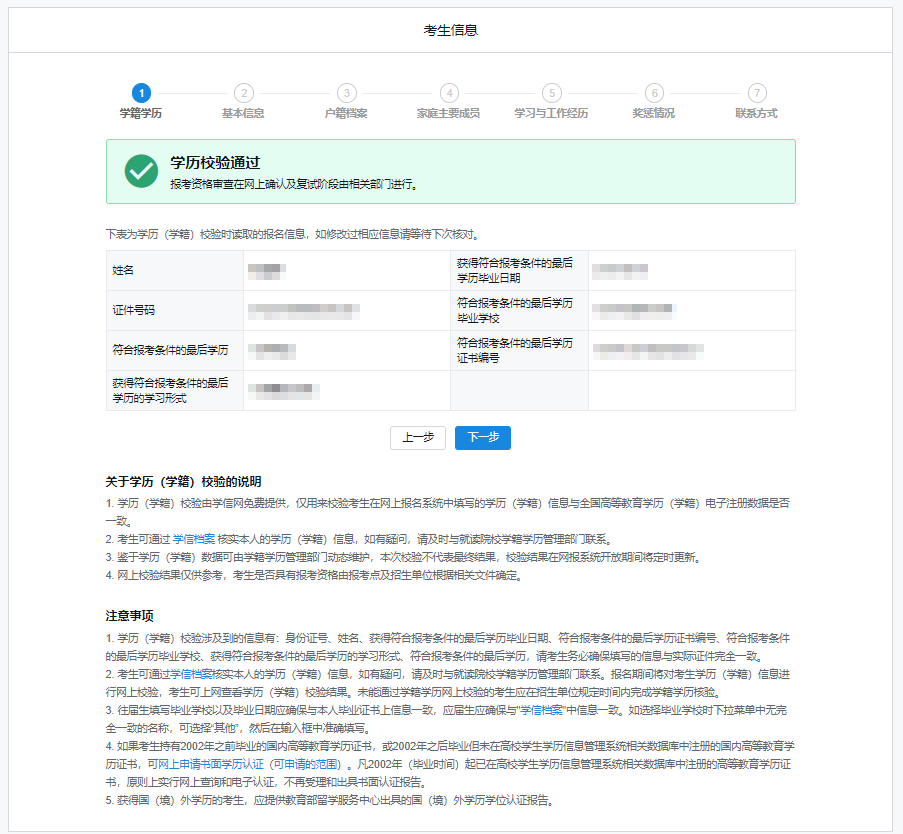Click the step 6 奖惩情况 circle
Image resolution: width=903 pixels, height=834 pixels.
(654, 93)
